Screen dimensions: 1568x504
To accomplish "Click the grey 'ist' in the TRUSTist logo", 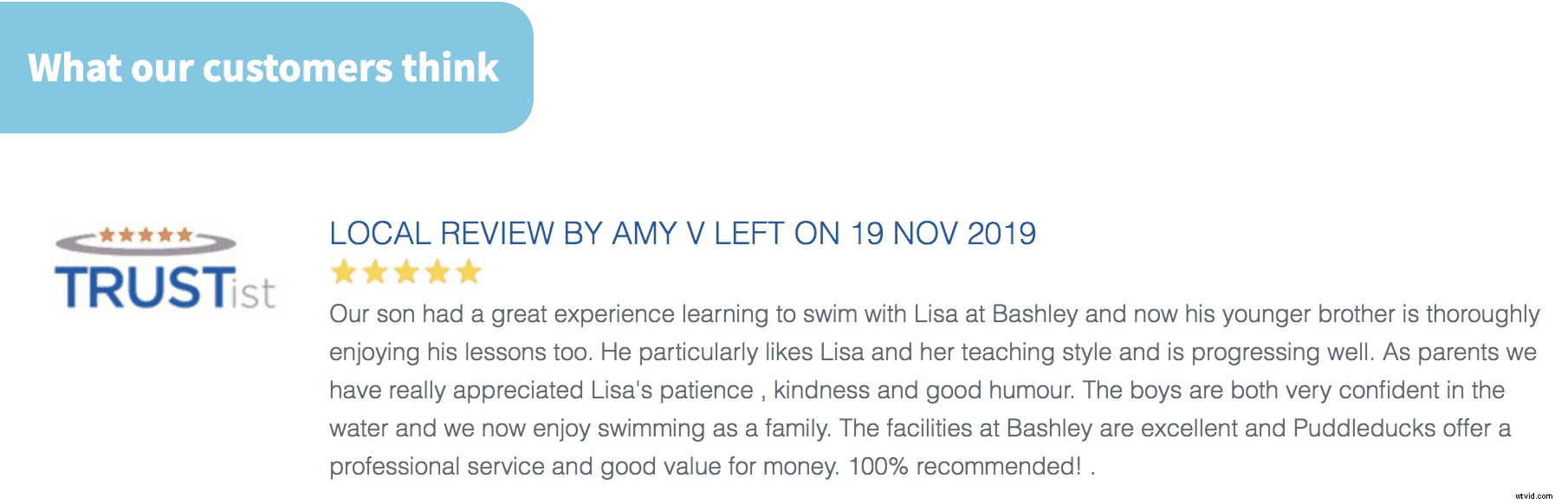I will (x=253, y=292).
